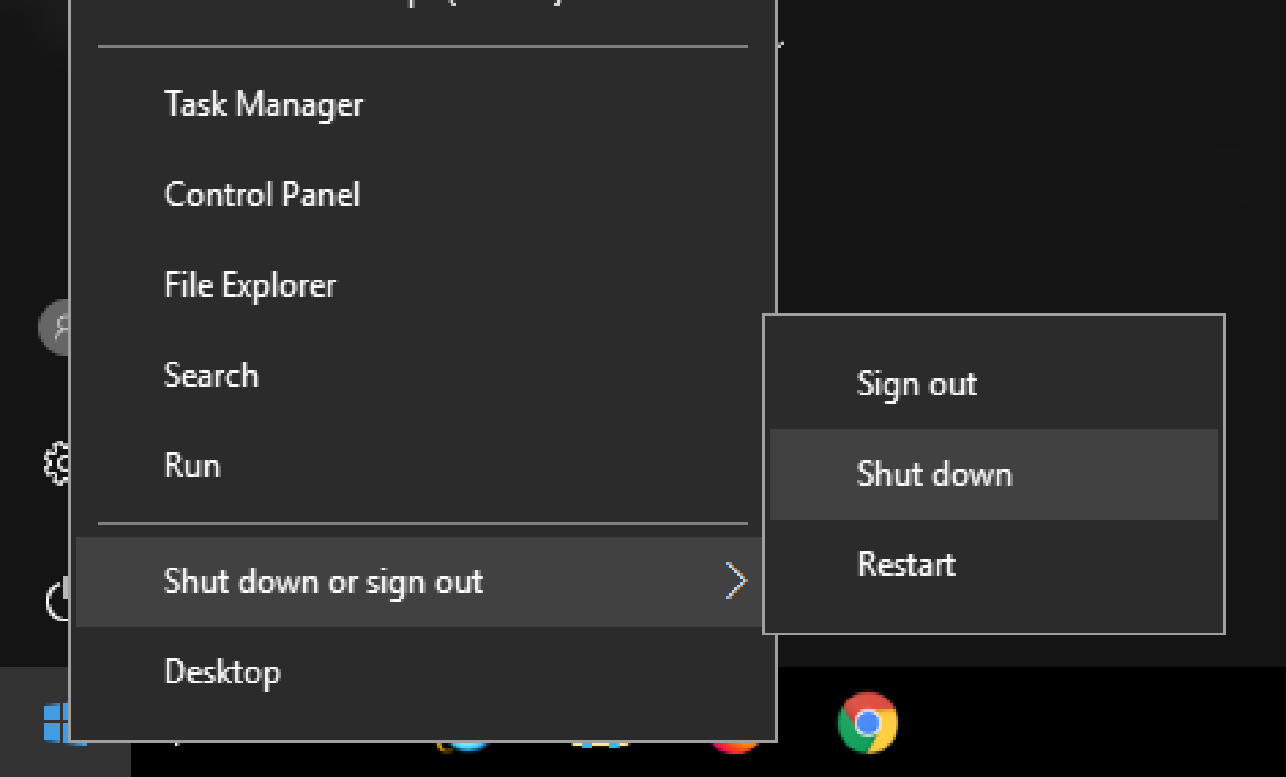Expand submenu arrow beside Shut down or sign out
Viewport: 1286px width, 777px height.
[736, 581]
